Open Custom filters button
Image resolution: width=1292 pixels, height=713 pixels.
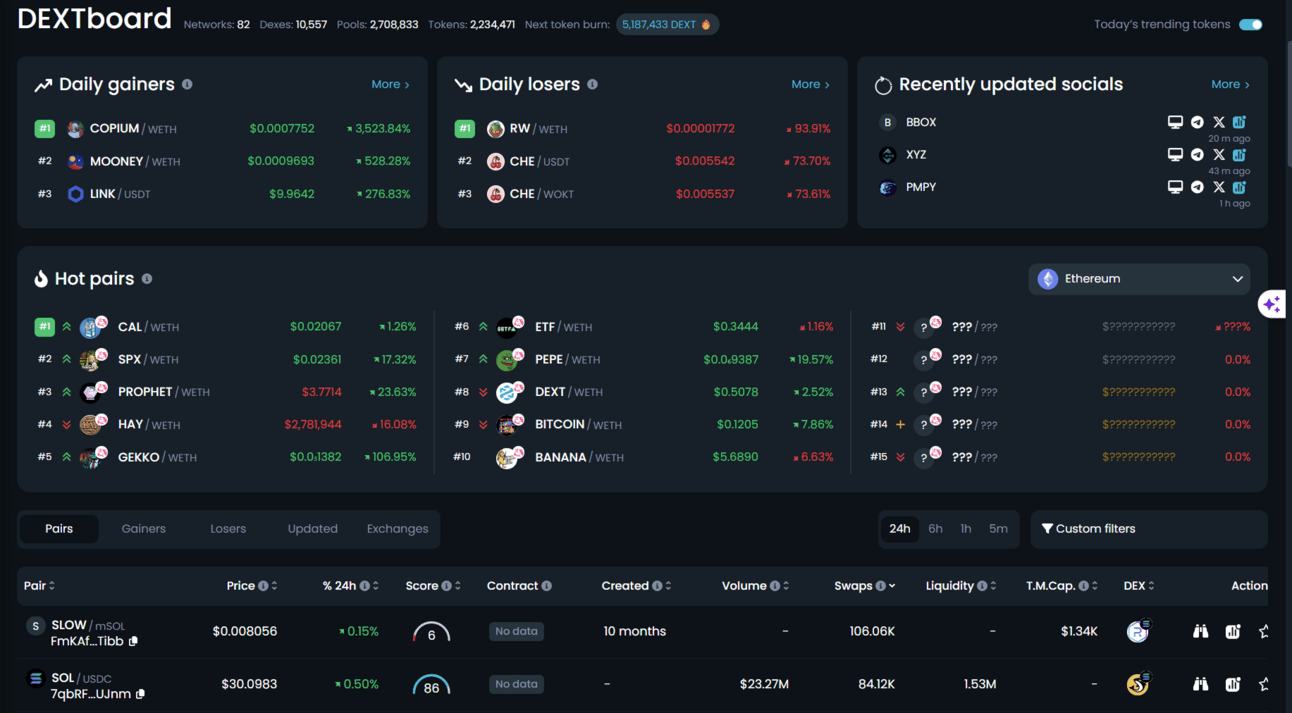click(x=1149, y=529)
